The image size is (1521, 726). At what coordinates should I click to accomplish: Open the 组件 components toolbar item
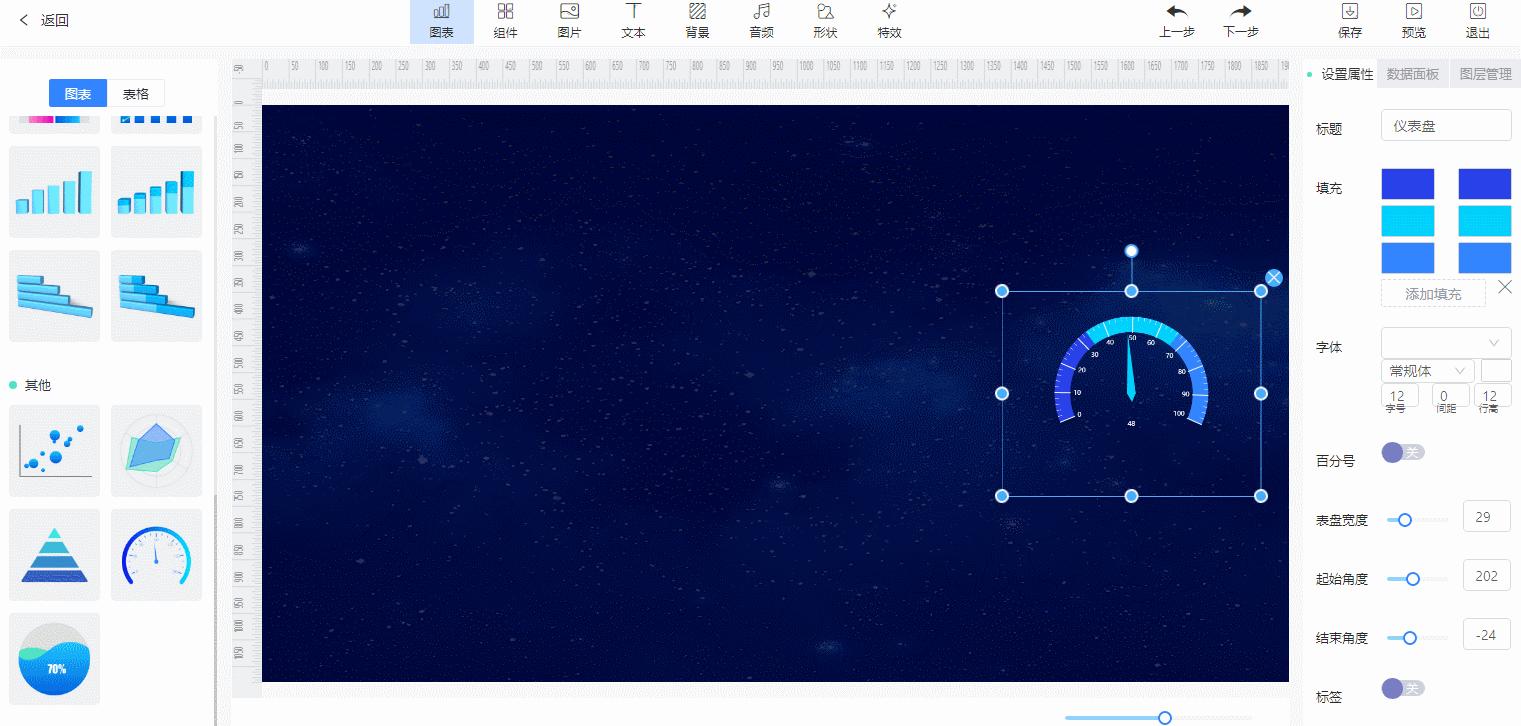[x=506, y=21]
